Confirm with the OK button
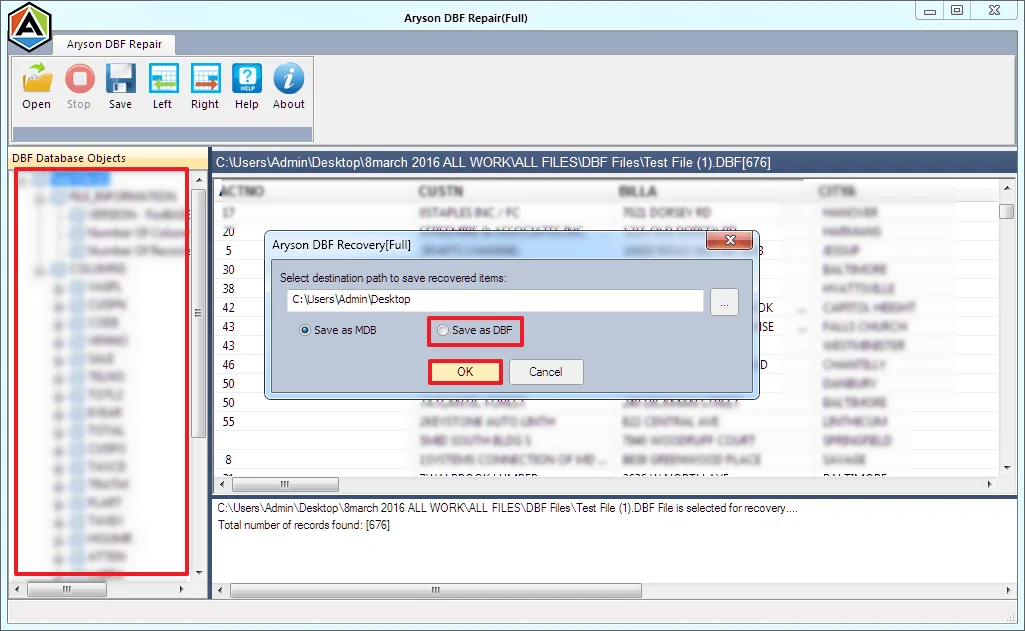This screenshot has width=1025, height=631. (x=465, y=372)
